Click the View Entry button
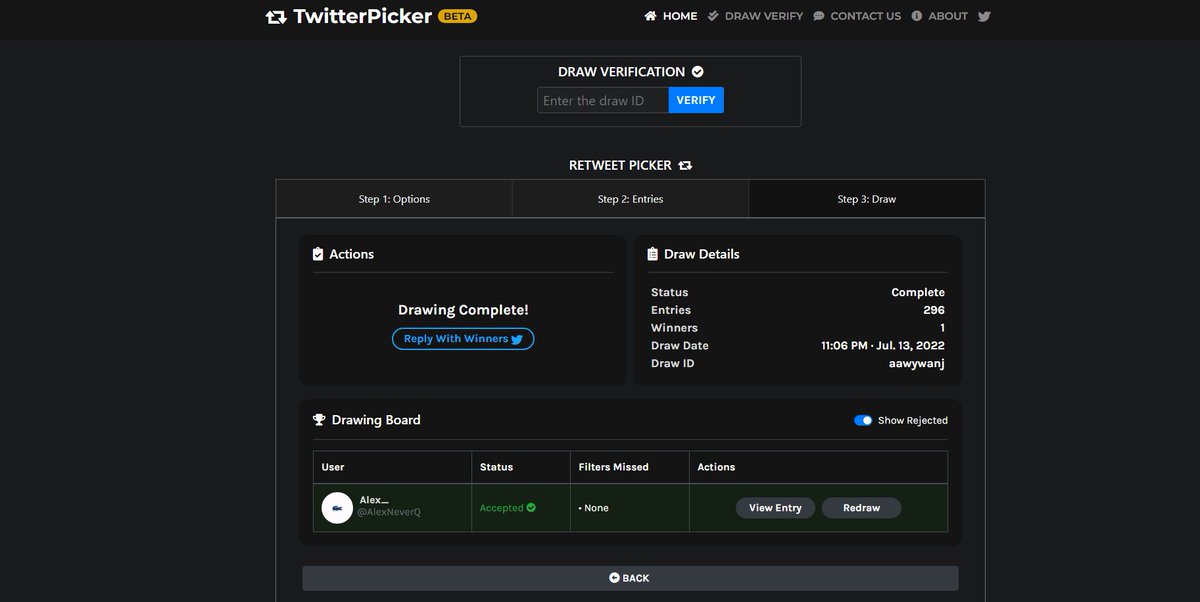This screenshot has height=602, width=1200. [775, 508]
